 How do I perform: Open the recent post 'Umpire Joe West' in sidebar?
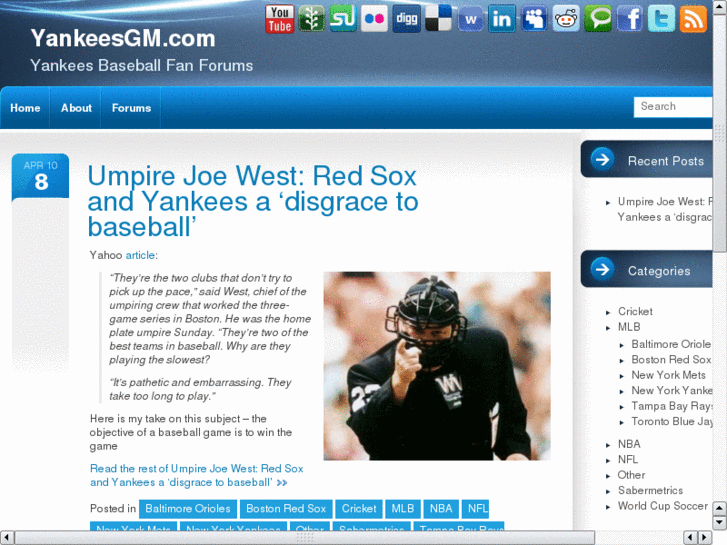664,209
